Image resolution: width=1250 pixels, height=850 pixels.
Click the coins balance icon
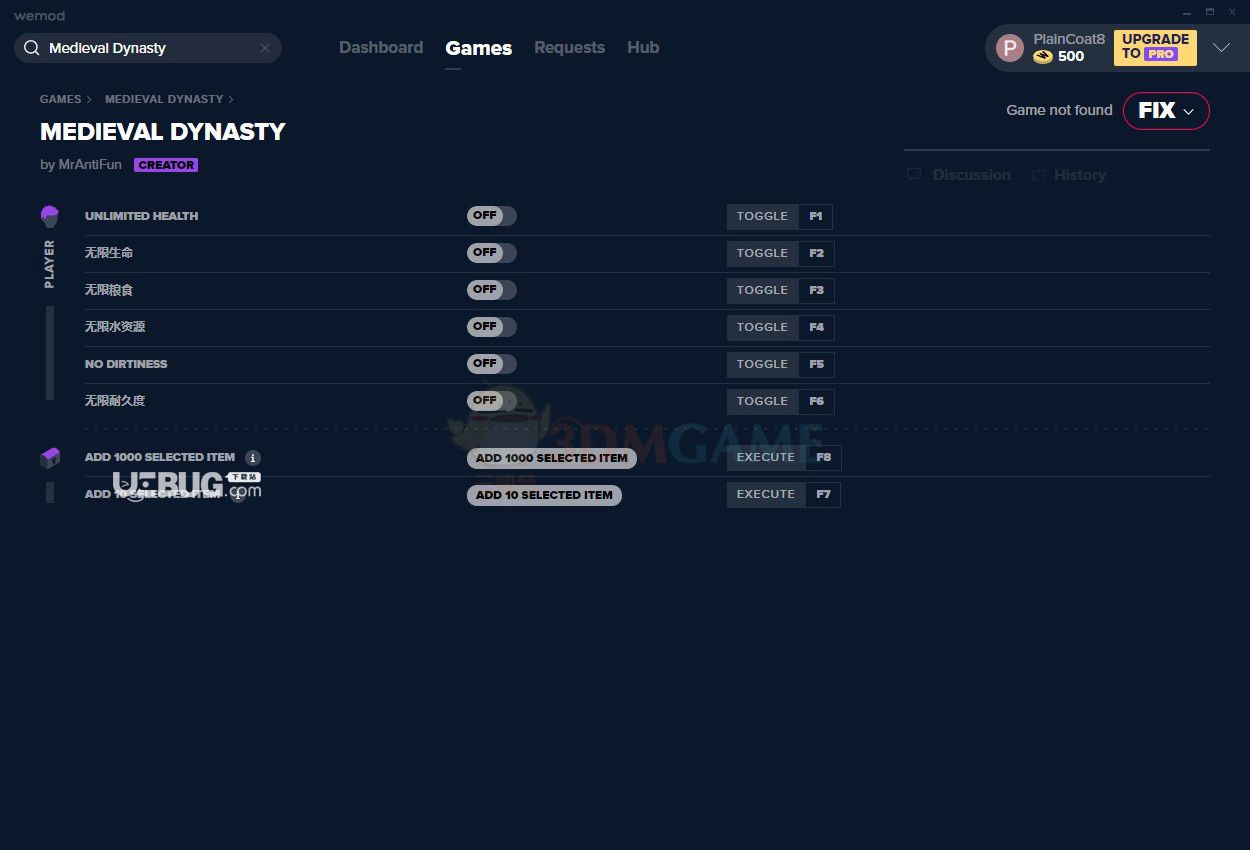[x=1043, y=57]
